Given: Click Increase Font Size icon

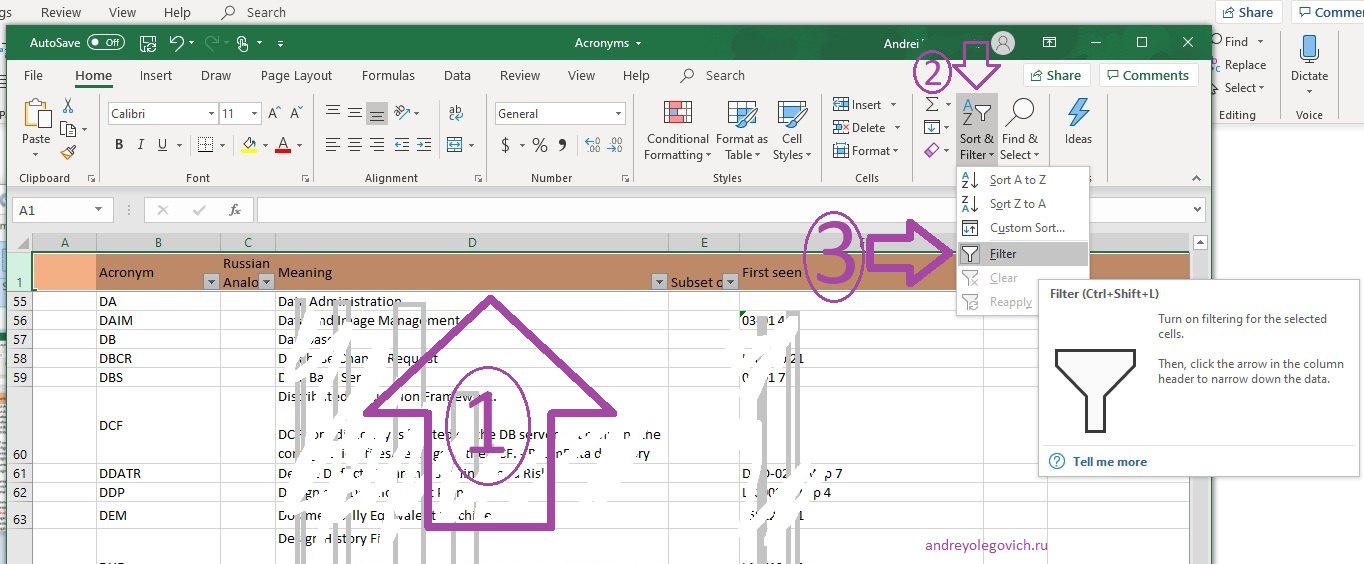Looking at the screenshot, I should click(274, 114).
